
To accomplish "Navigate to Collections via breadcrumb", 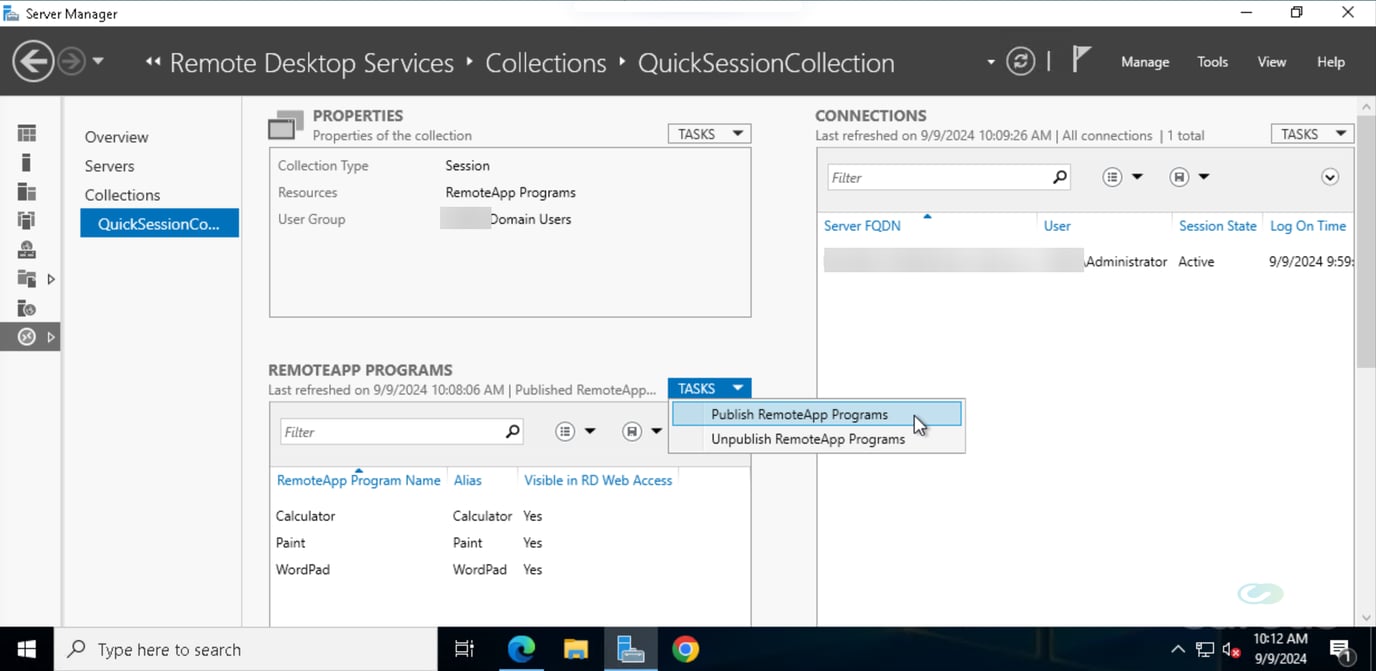I will pos(545,62).
